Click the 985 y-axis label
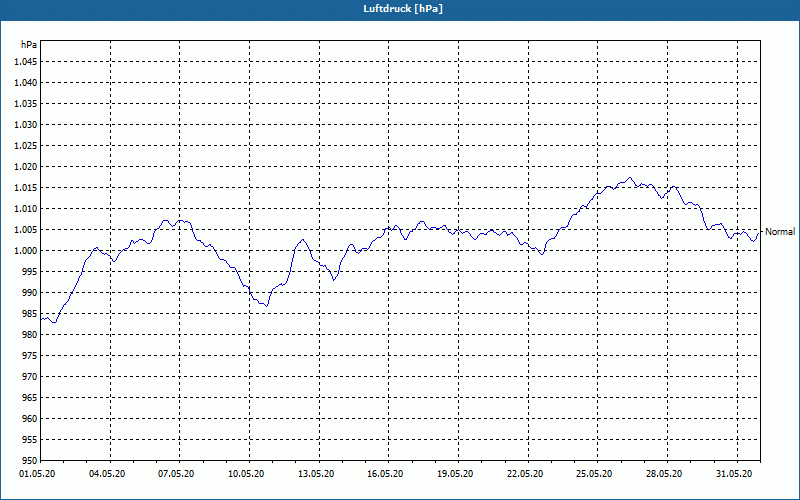Screen dimensions: 800x500 click(30, 314)
